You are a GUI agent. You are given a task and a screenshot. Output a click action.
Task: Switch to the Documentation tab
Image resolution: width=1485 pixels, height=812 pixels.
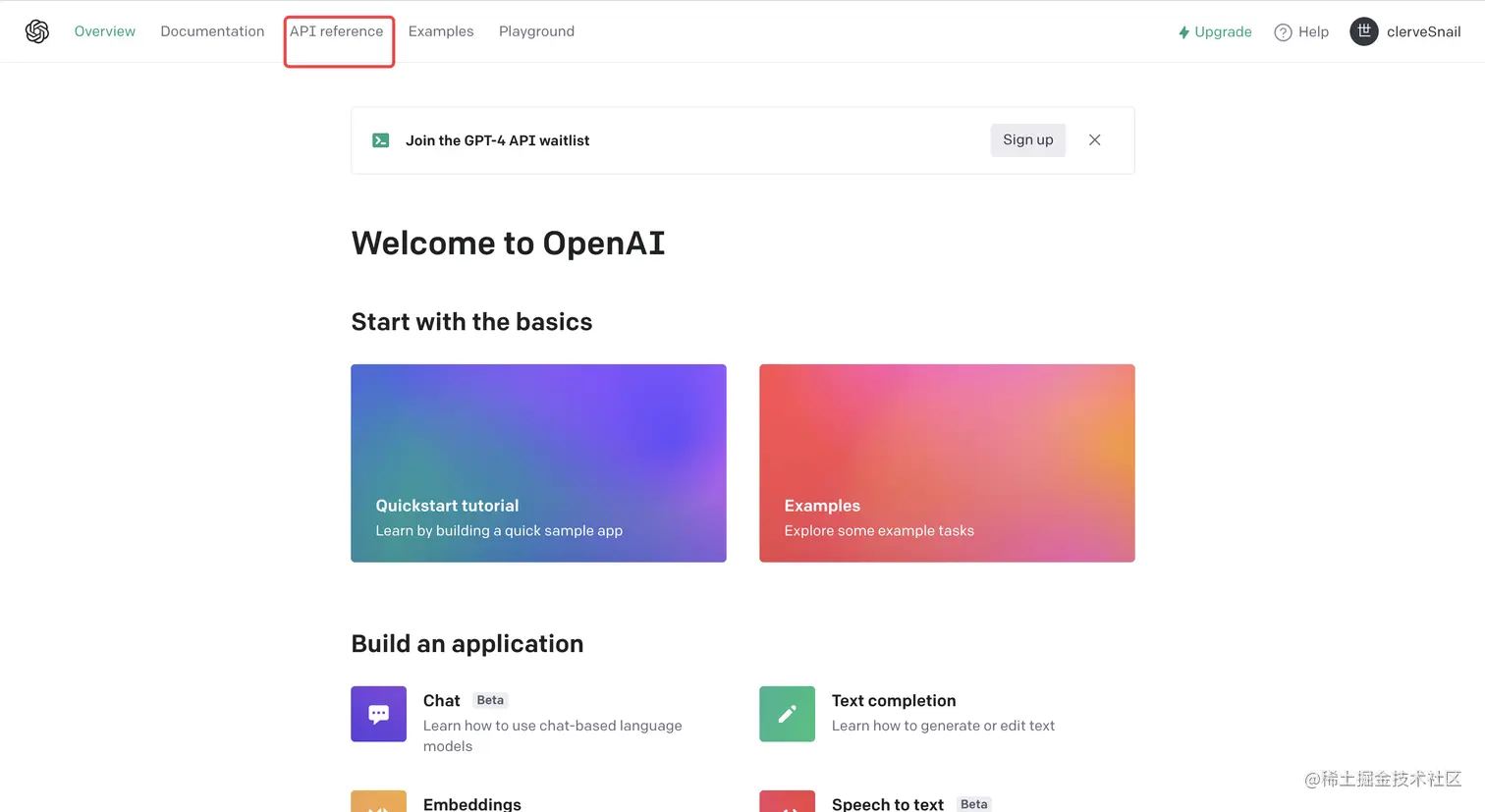(212, 31)
